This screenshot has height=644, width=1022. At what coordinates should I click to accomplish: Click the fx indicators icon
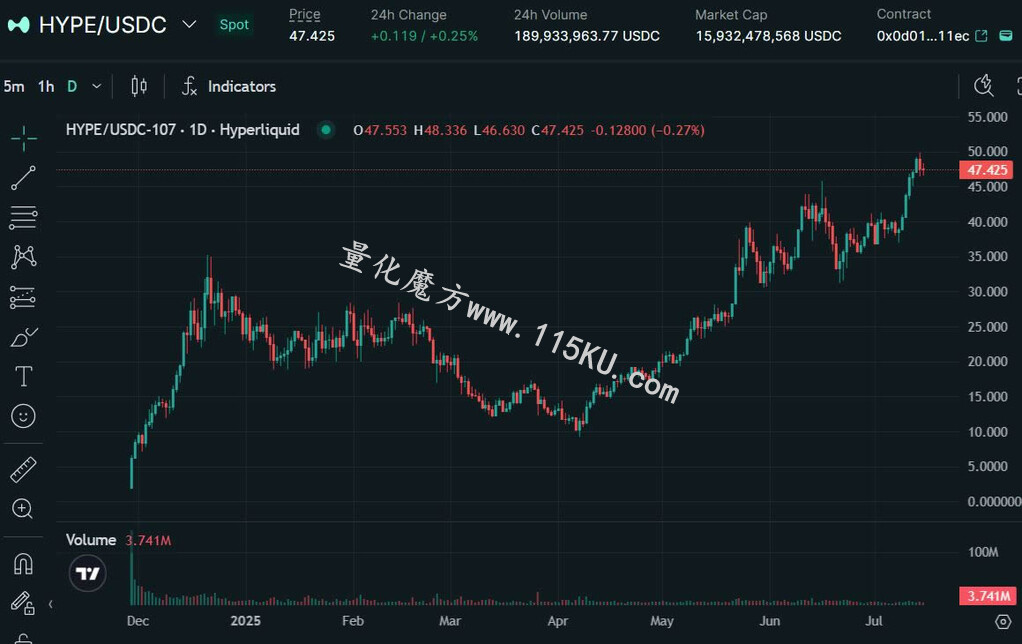189,86
